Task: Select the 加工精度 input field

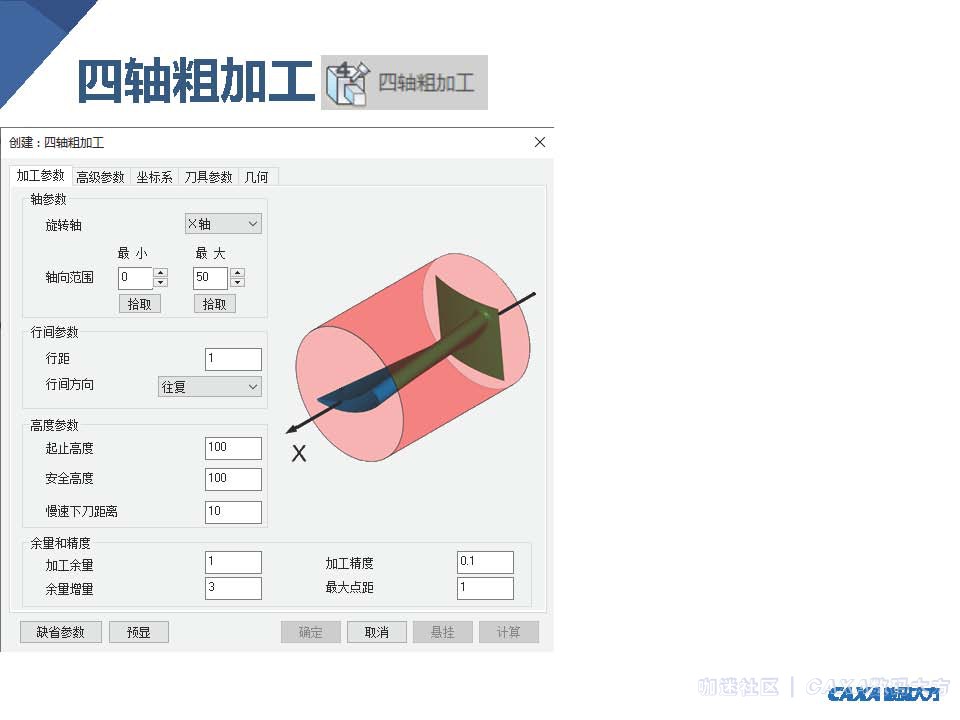Action: 485,562
